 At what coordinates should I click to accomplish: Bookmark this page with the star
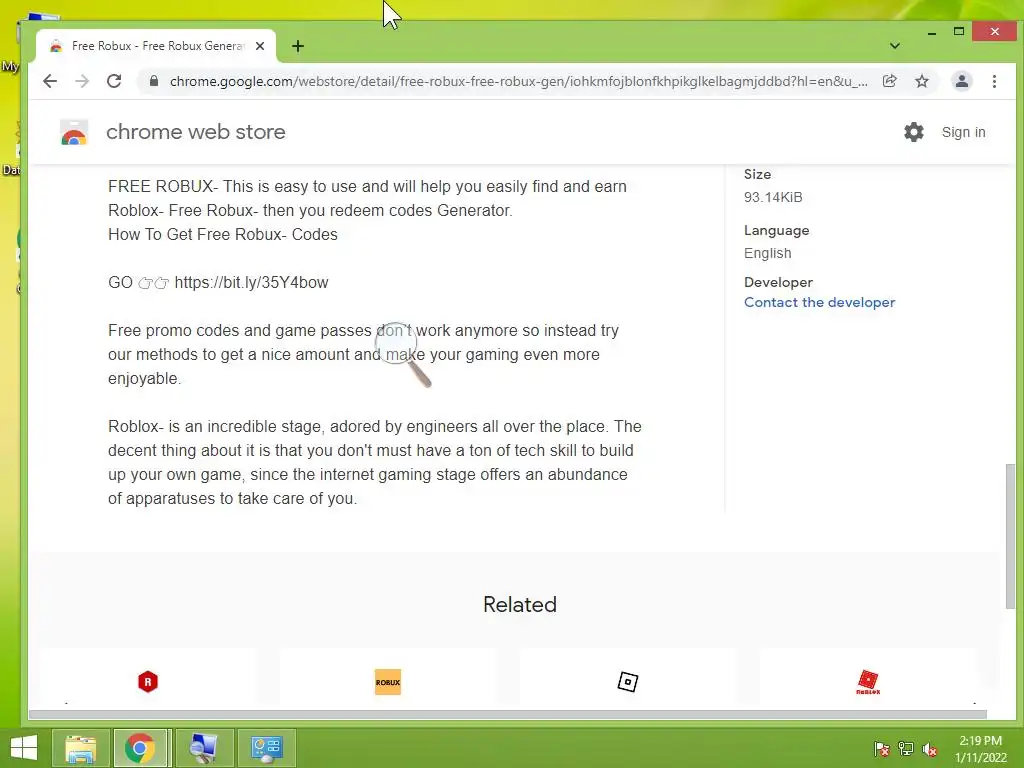tap(921, 81)
